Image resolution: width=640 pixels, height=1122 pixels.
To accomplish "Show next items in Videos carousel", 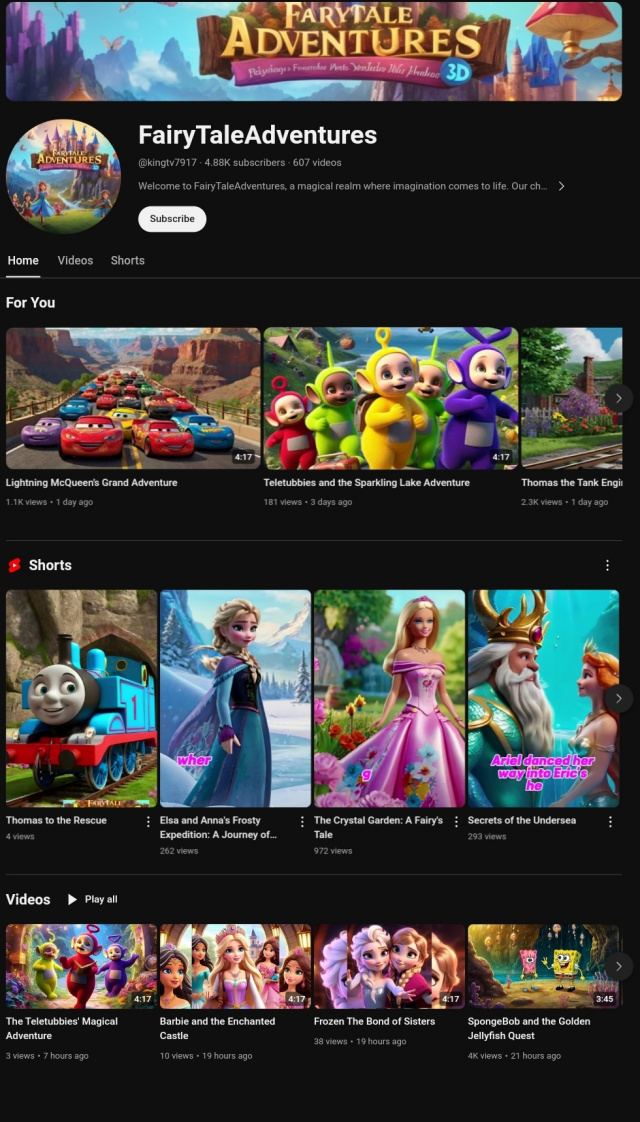I will tap(619, 966).
